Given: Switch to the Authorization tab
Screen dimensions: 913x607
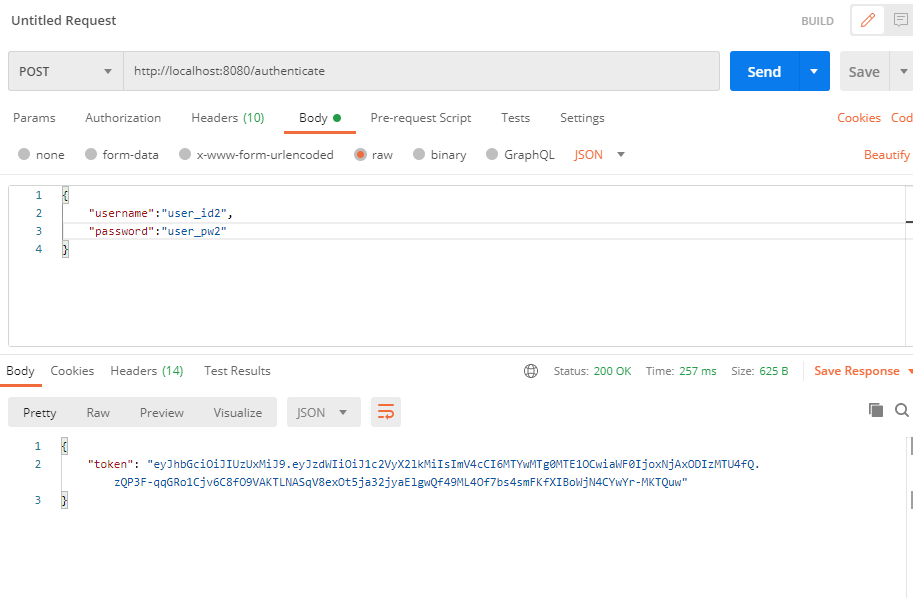Looking at the screenshot, I should pyautogui.click(x=123, y=118).
